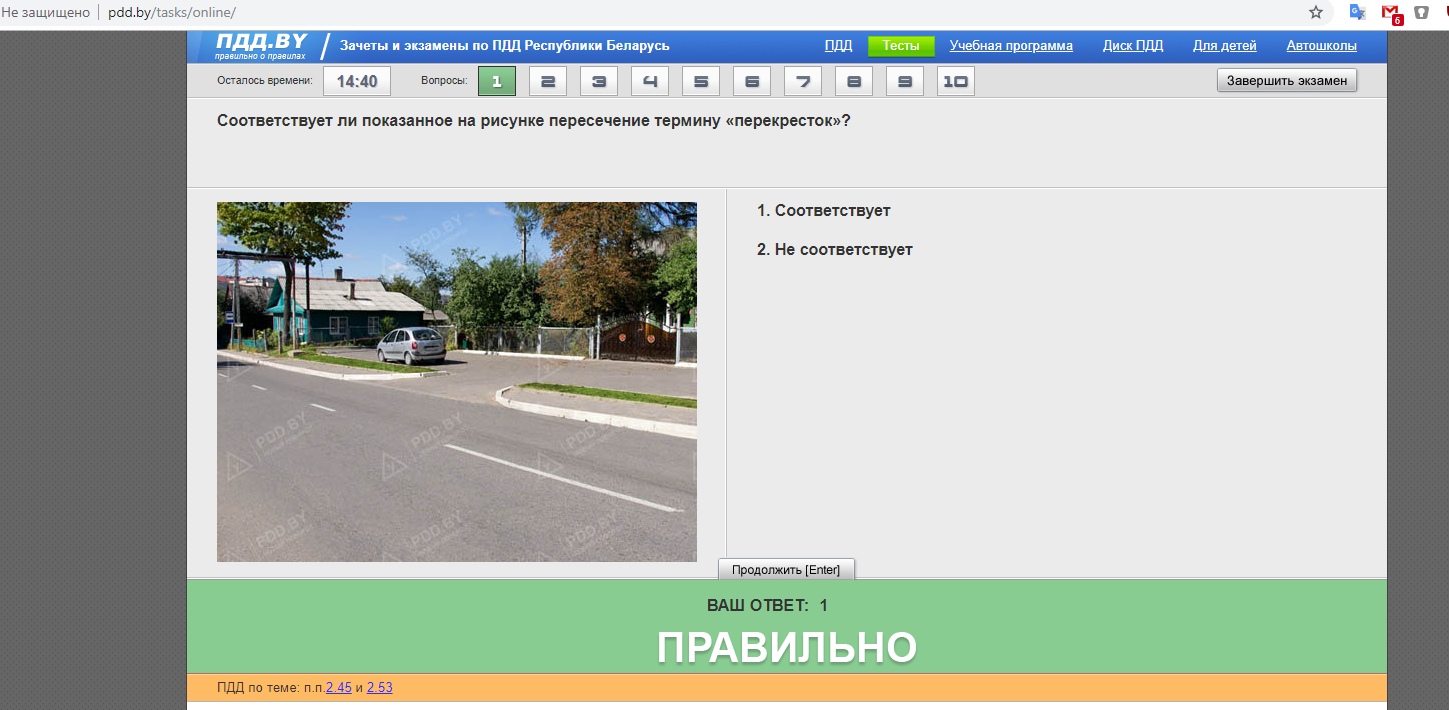Click the Завершить экзамен button
Image resolution: width=1449 pixels, height=710 pixels.
point(1286,81)
